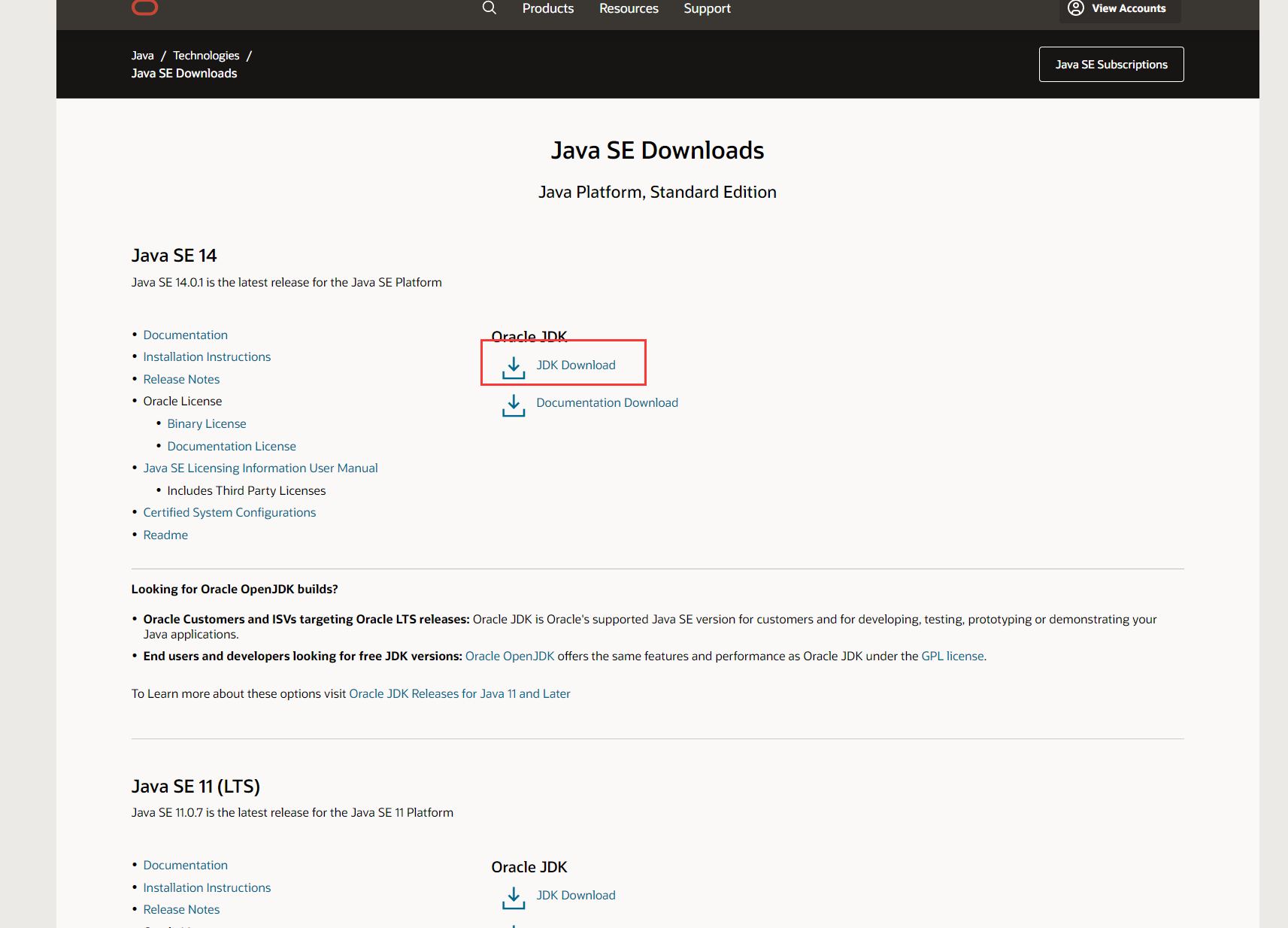Screen dimensions: 1288x928
Task: Open Oracle JDK Releases for Java 11 and Later
Action: (460, 694)
